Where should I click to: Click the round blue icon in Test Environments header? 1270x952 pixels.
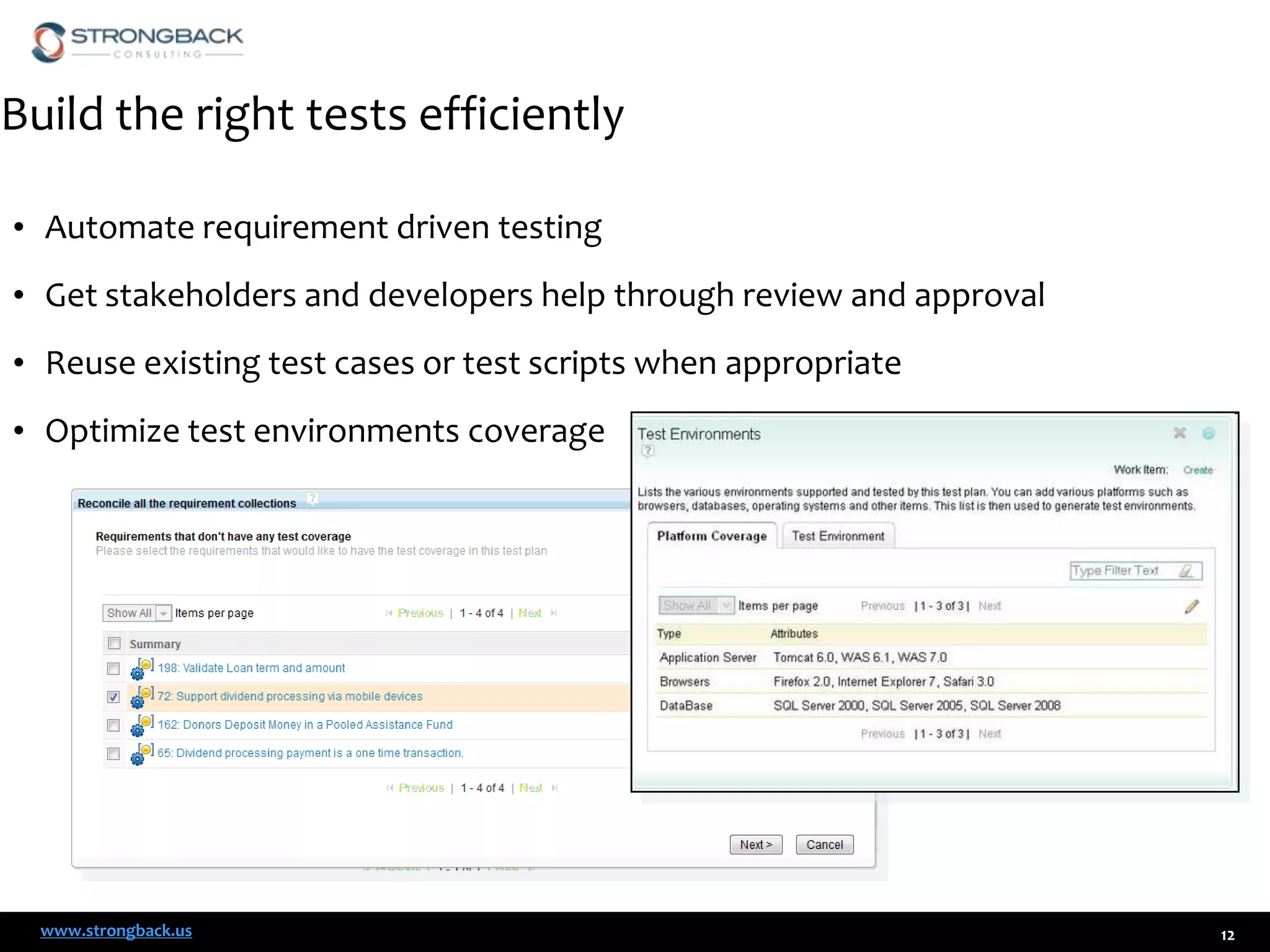[x=1209, y=433]
